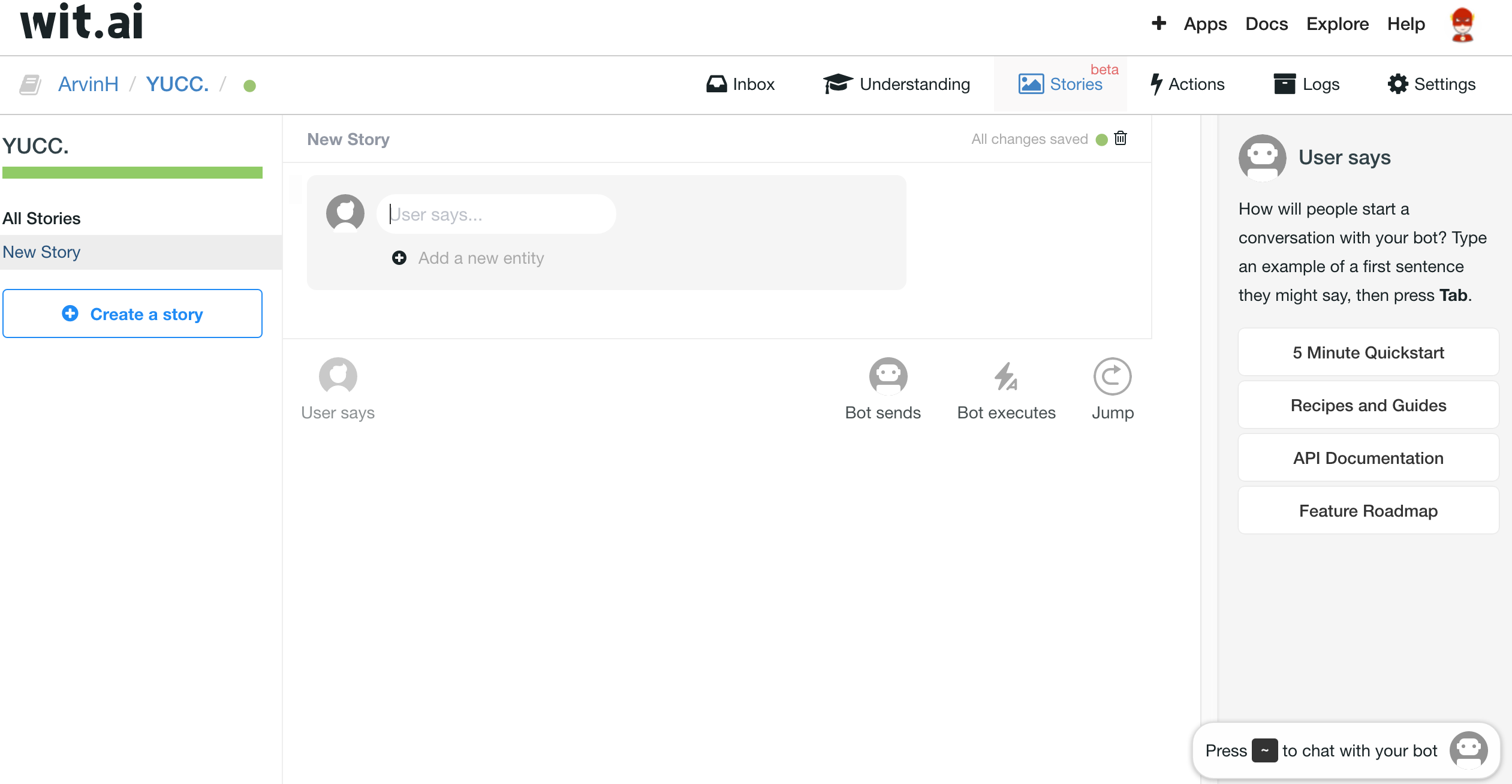The width and height of the screenshot is (1512, 784).
Task: Click Press to chat with your bot bar
Action: pos(1347,750)
